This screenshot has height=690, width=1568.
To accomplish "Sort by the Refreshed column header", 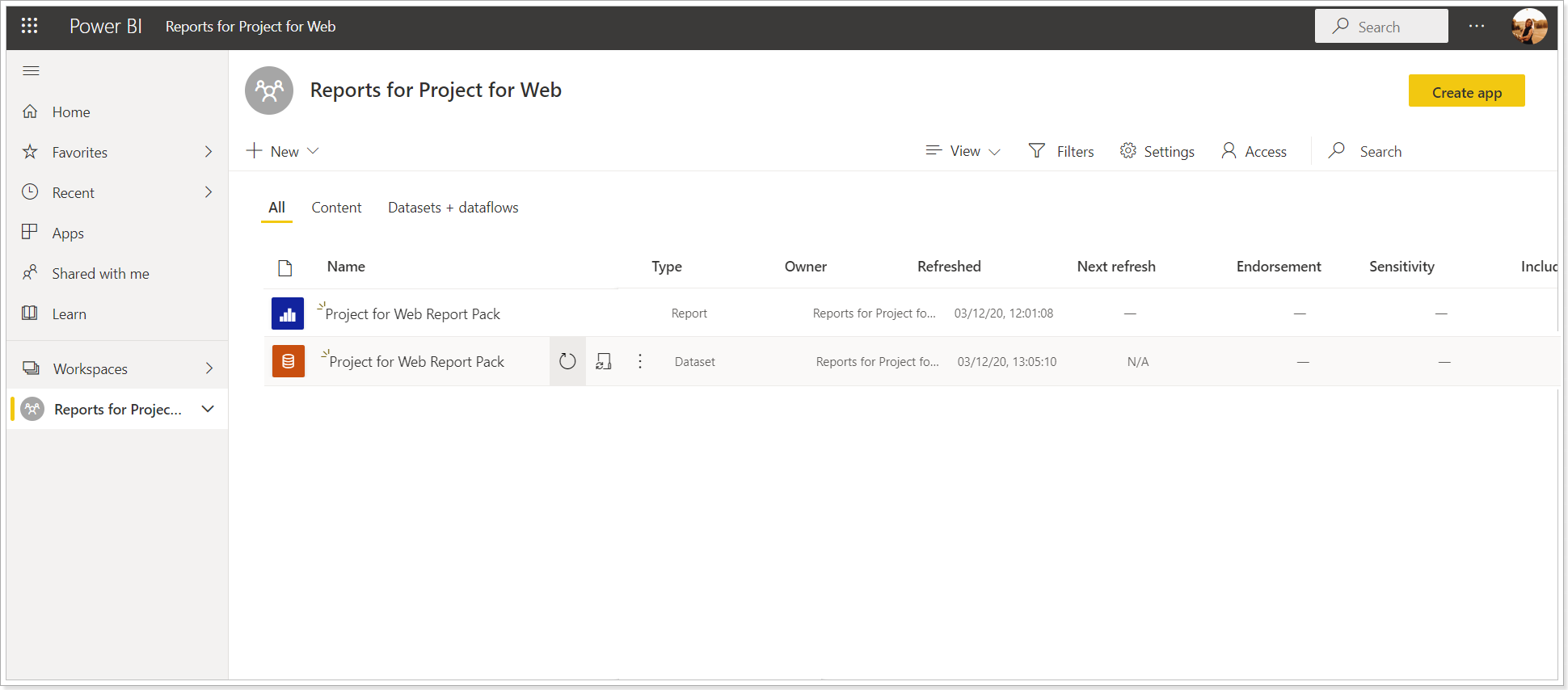I will tap(949, 267).
